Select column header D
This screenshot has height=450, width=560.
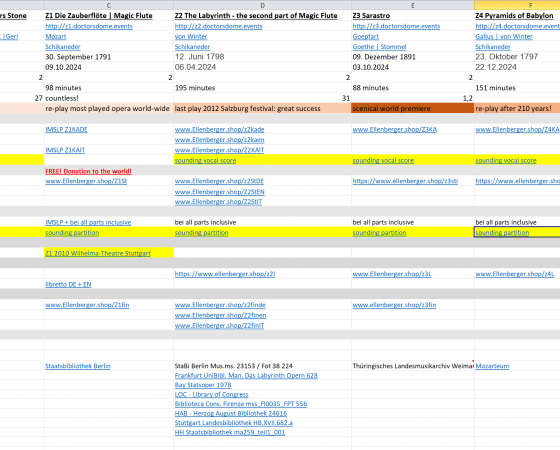tap(262, 5)
